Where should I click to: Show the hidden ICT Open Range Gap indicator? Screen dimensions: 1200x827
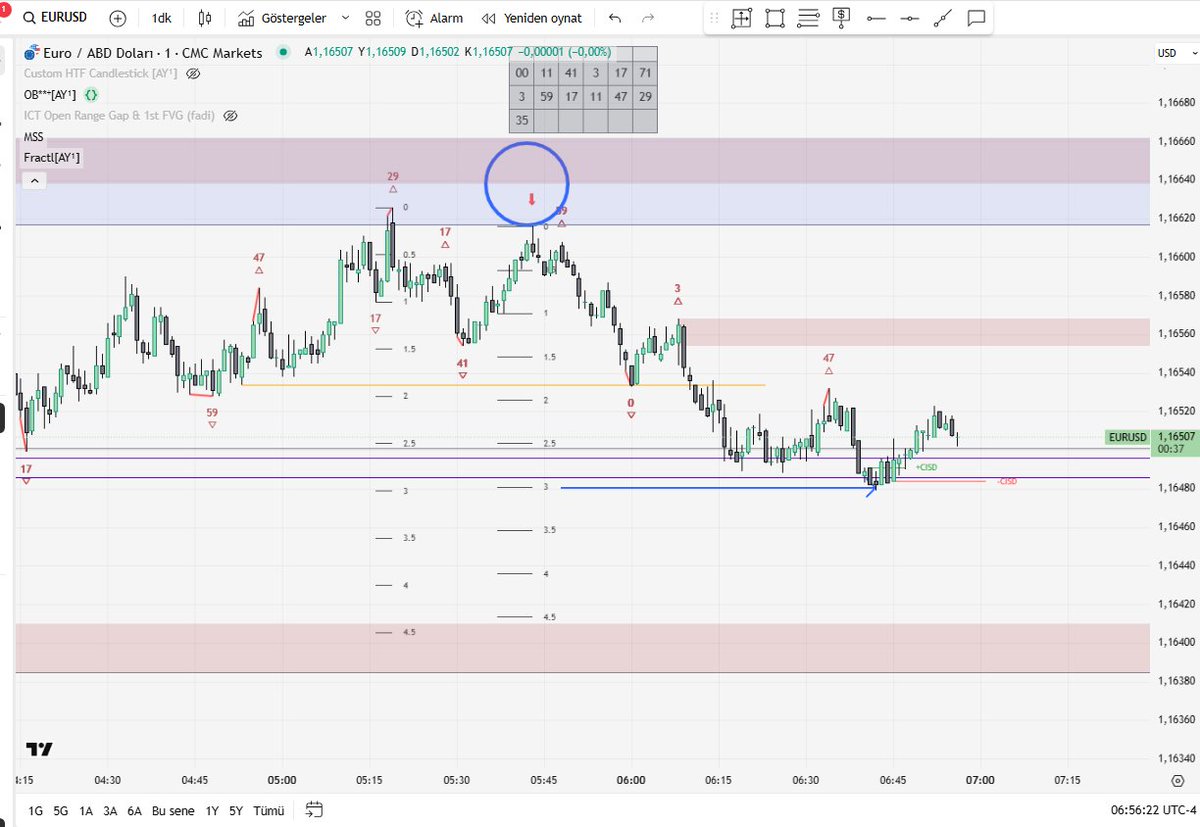(x=230, y=116)
